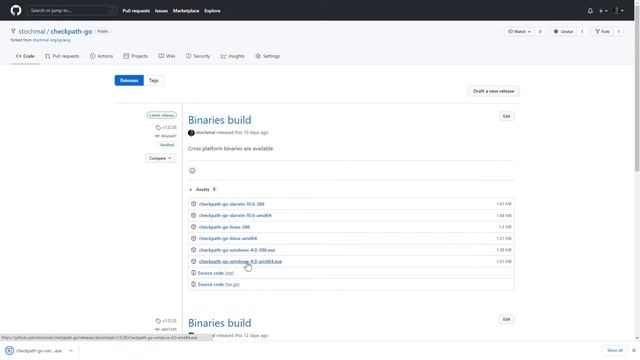640x360 pixels.
Task: Open the first Binaries build release title
Action: coord(220,120)
